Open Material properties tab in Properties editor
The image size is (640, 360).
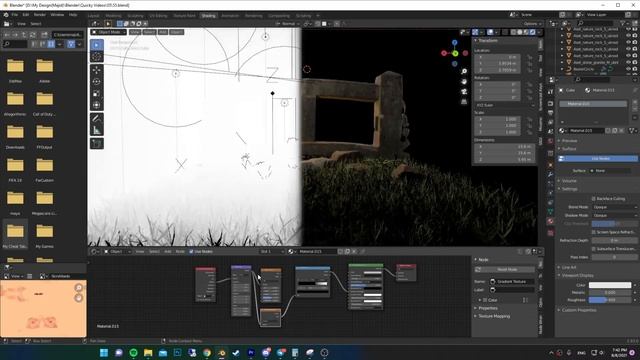[550, 221]
